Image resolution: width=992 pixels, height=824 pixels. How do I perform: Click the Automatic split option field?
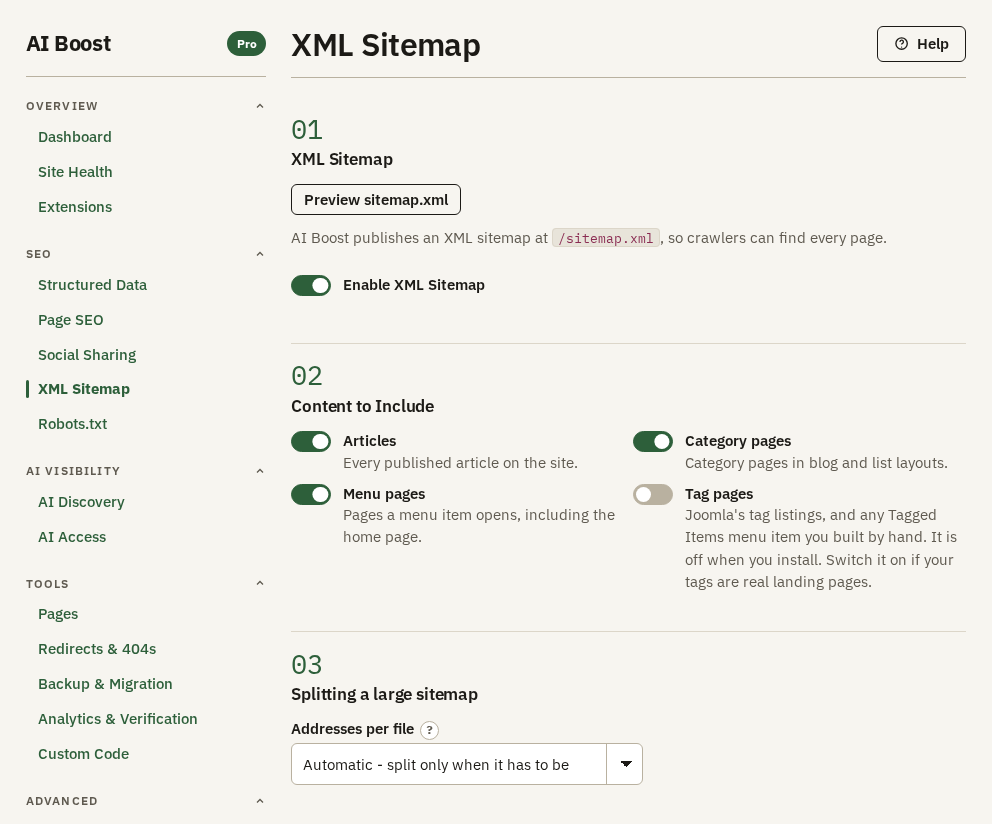[x=449, y=764]
